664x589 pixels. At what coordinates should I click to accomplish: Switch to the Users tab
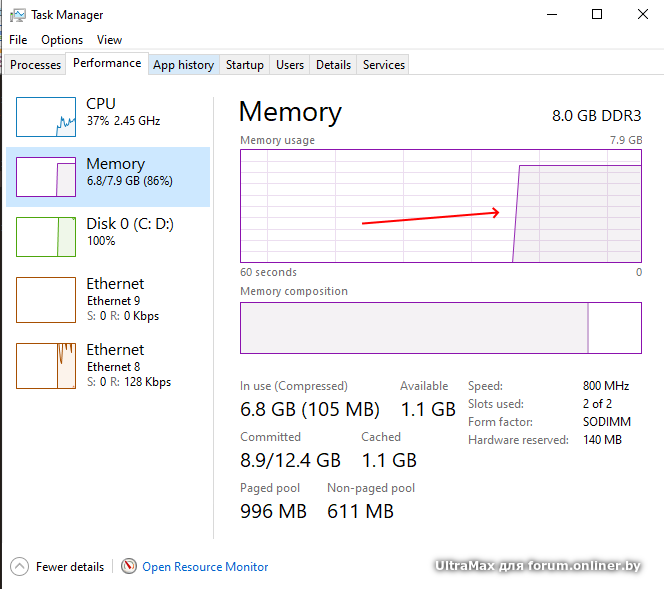click(290, 65)
